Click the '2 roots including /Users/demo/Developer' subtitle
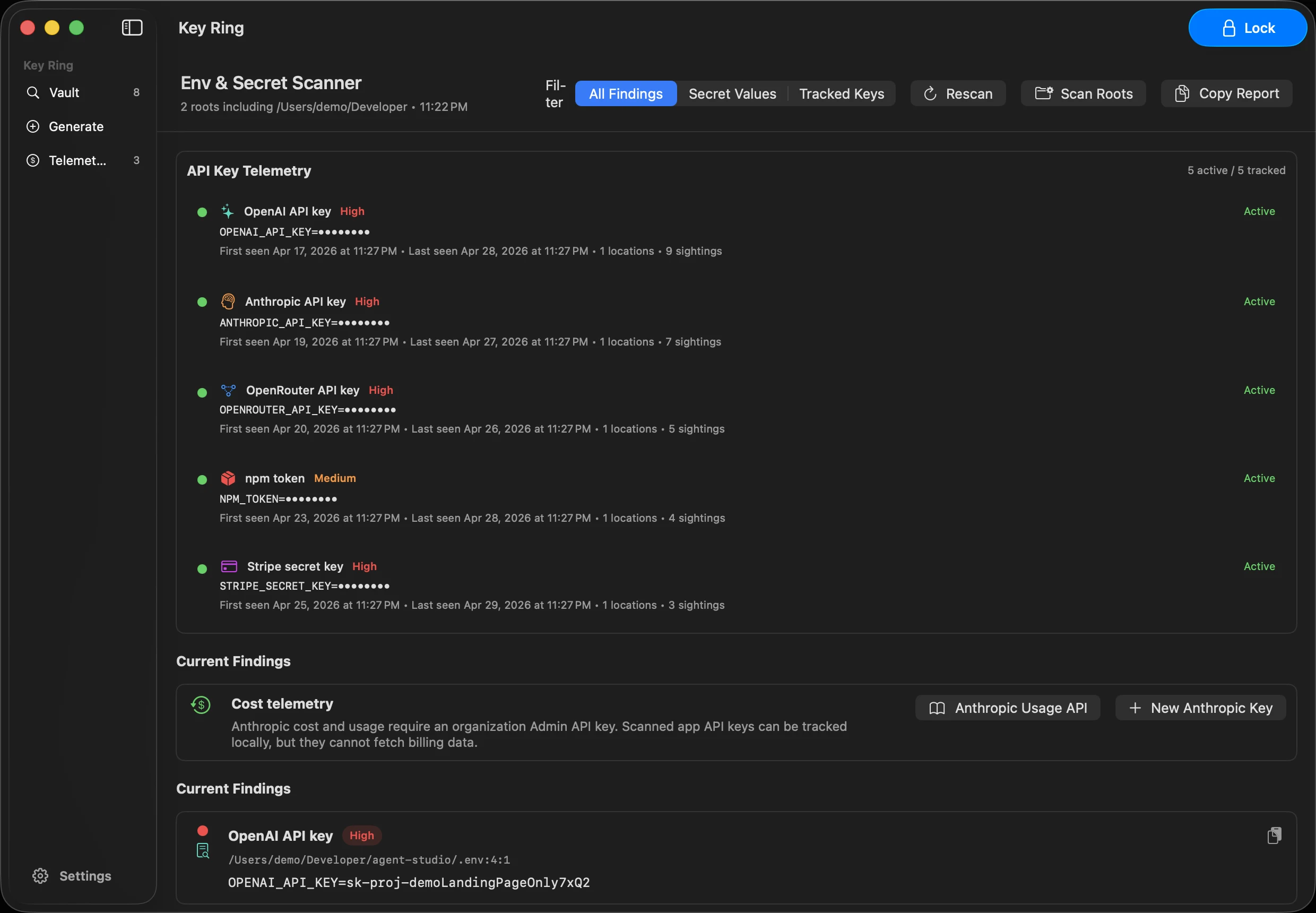This screenshot has height=913, width=1316. click(294, 107)
